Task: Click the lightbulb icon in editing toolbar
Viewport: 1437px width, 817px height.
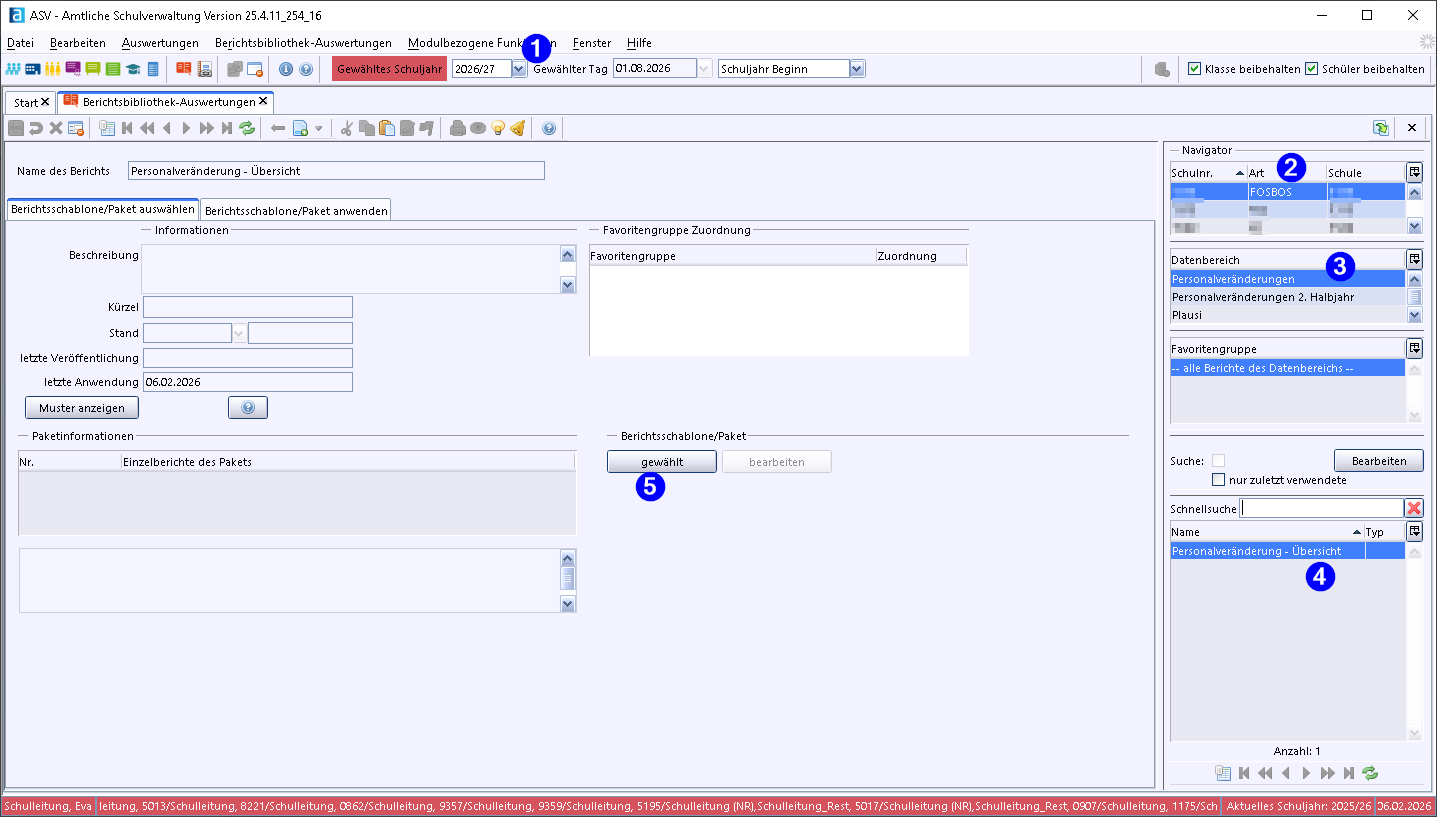Action: click(x=497, y=128)
